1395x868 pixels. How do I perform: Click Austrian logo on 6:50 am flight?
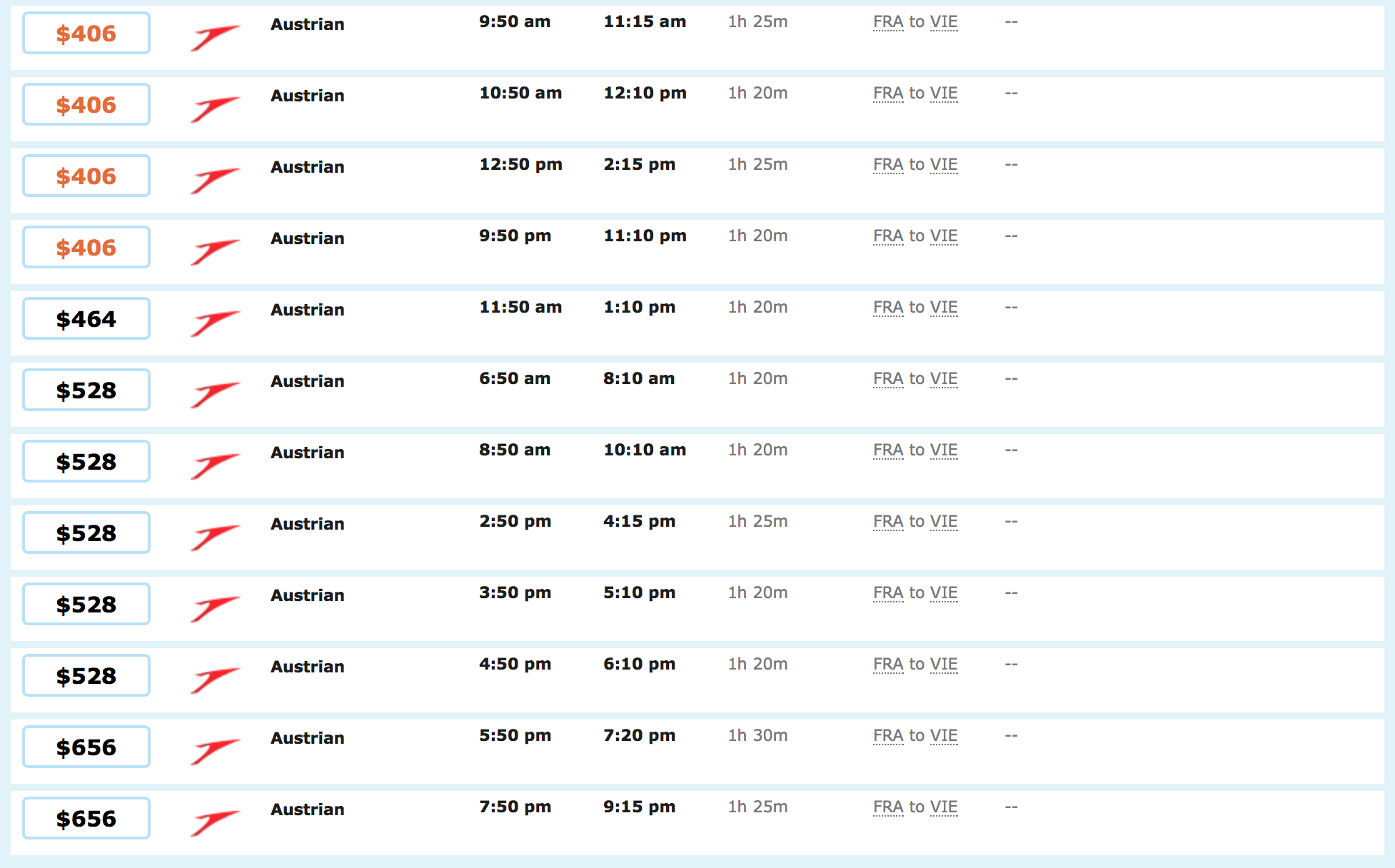(214, 394)
